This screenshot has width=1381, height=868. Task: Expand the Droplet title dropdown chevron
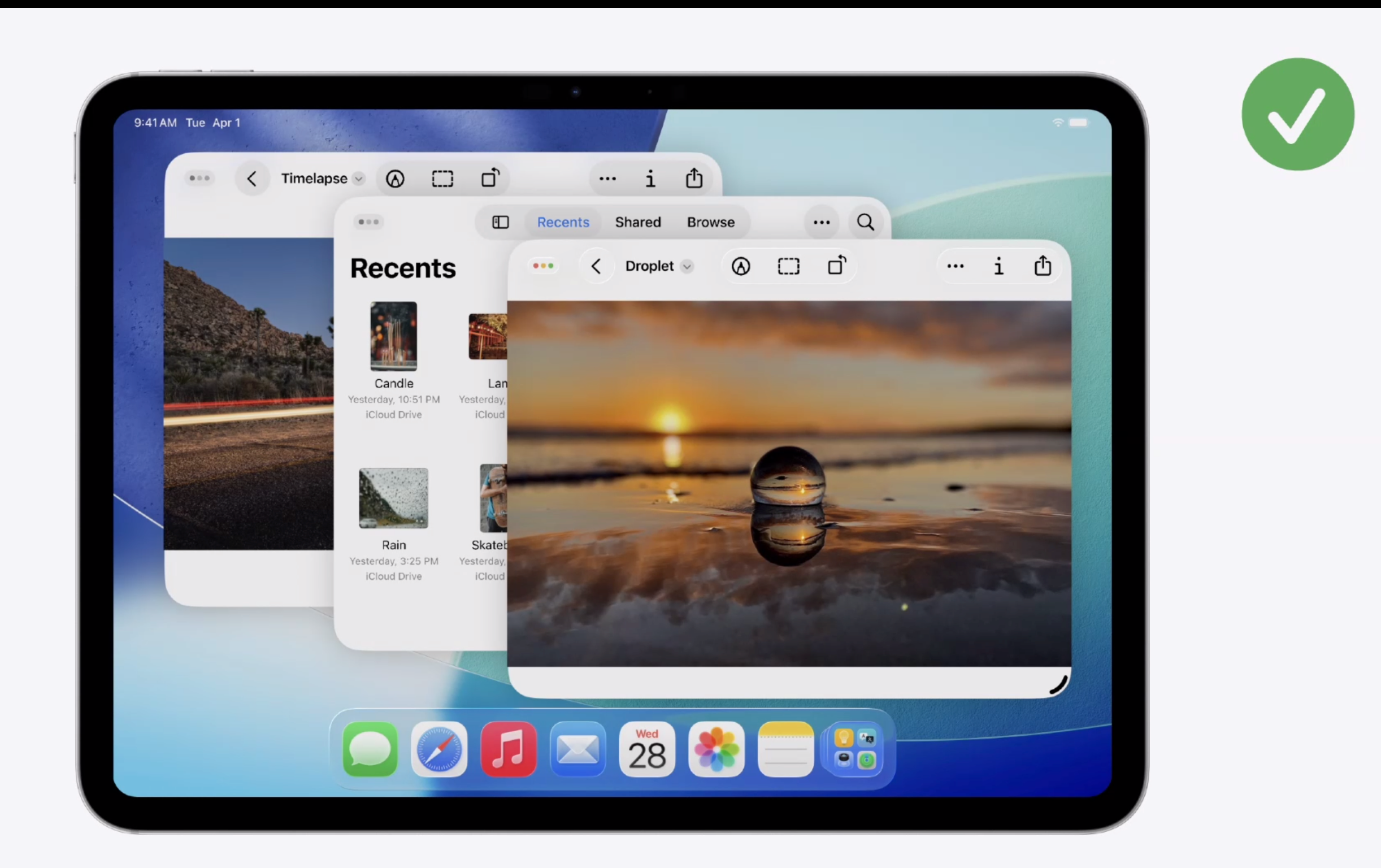(687, 267)
